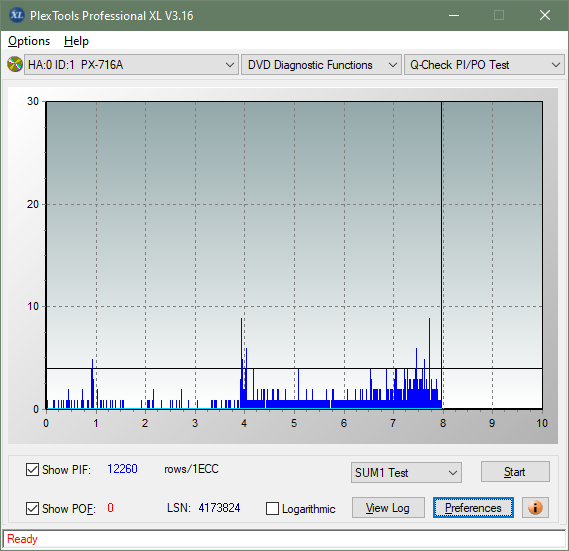Screen dimensions: 569x551
Task: Expand the SUM1 Test dropdown
Action: 406,473
